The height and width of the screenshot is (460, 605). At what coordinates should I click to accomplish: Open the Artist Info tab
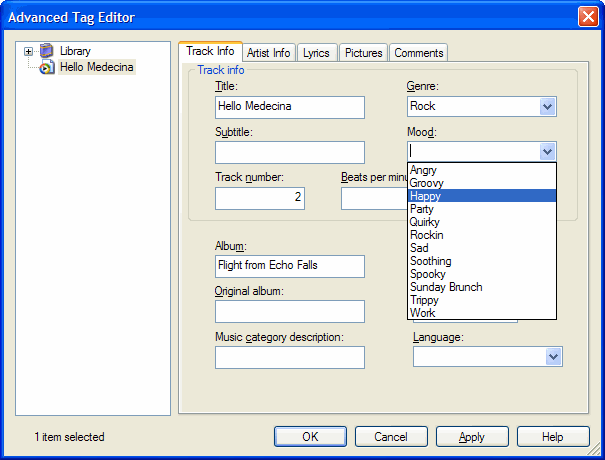269,52
